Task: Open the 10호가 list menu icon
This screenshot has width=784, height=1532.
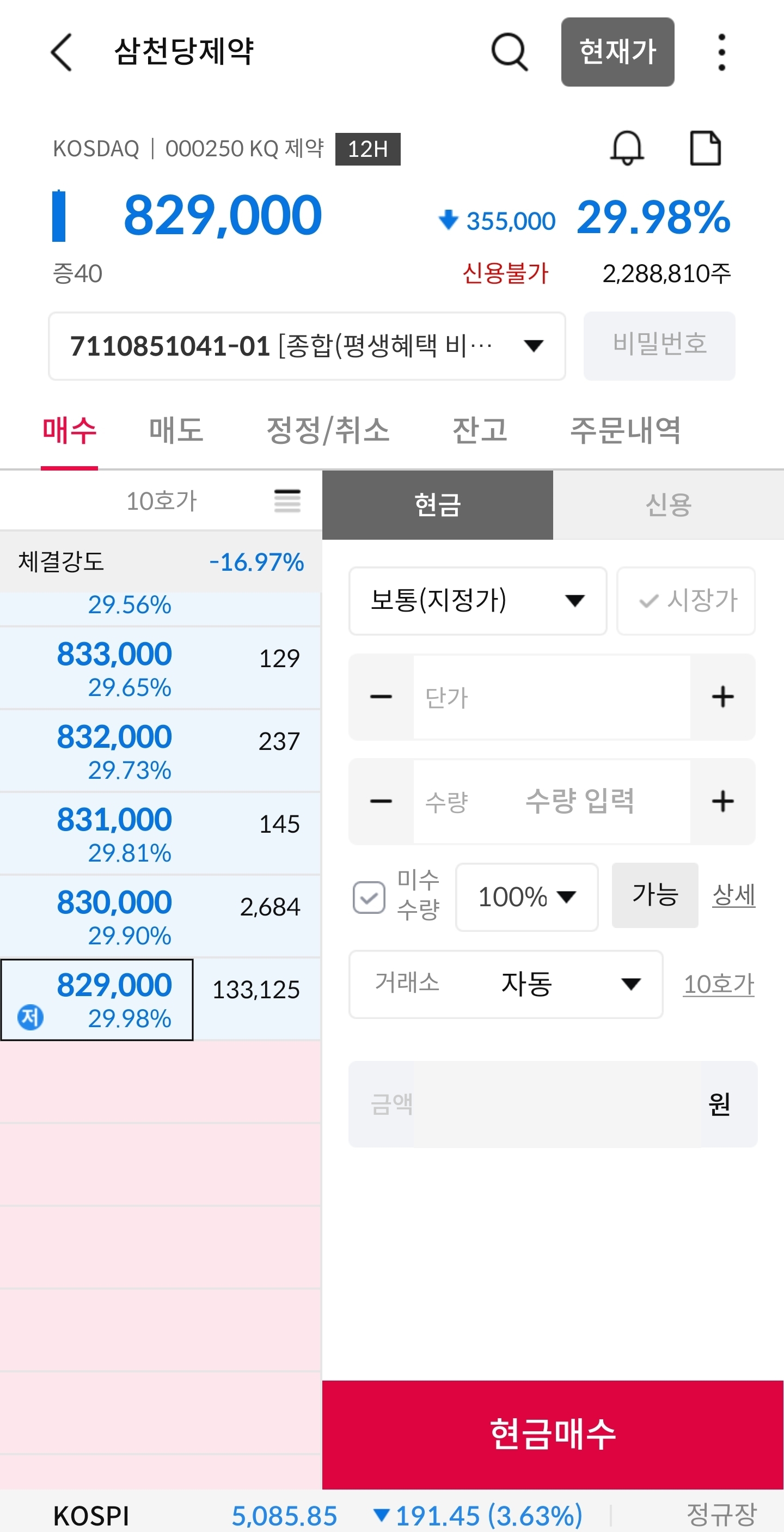Action: tap(287, 501)
